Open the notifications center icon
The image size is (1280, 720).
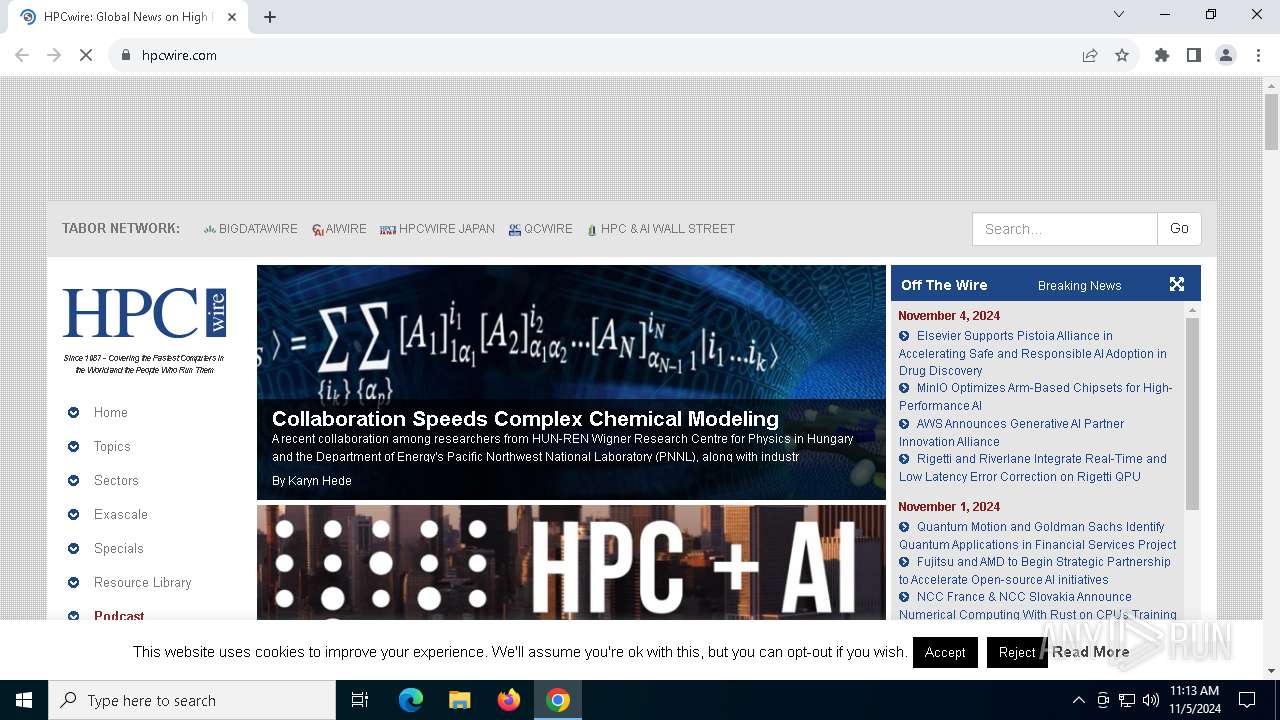(1247, 700)
